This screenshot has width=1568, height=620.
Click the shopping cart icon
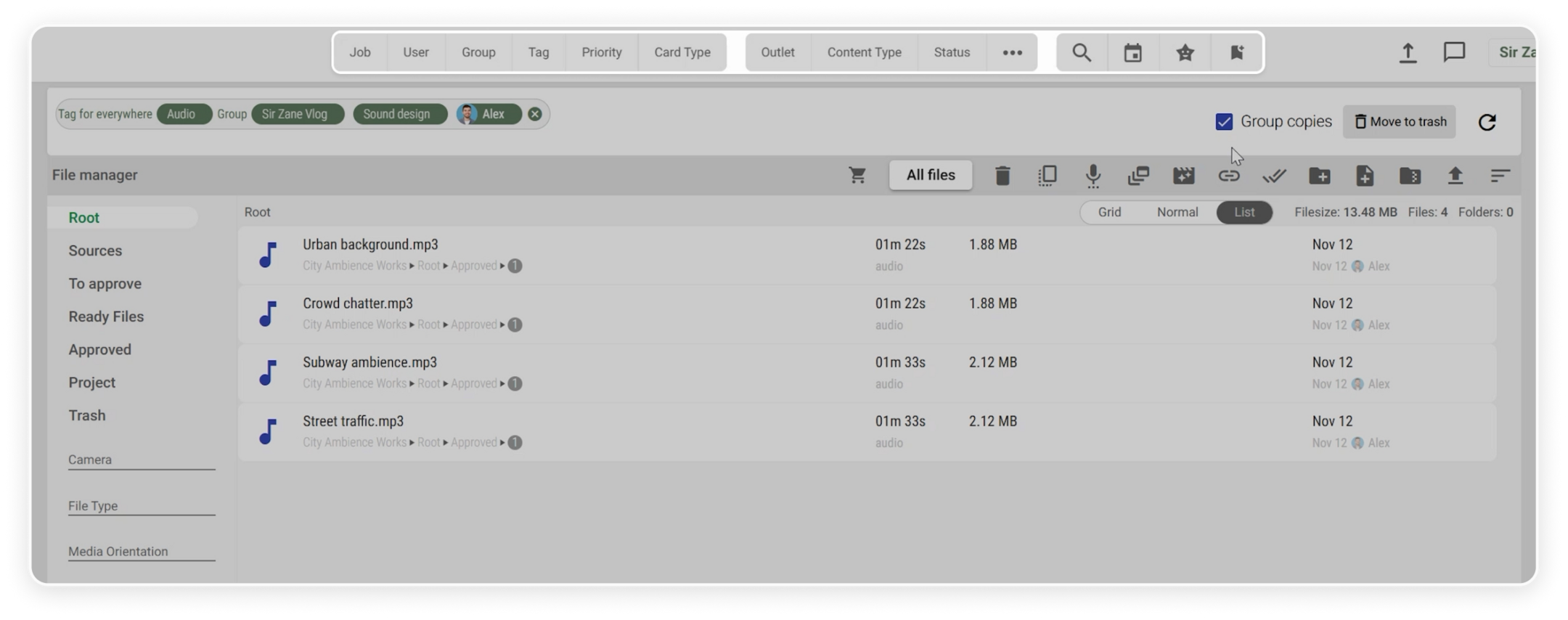(x=857, y=175)
